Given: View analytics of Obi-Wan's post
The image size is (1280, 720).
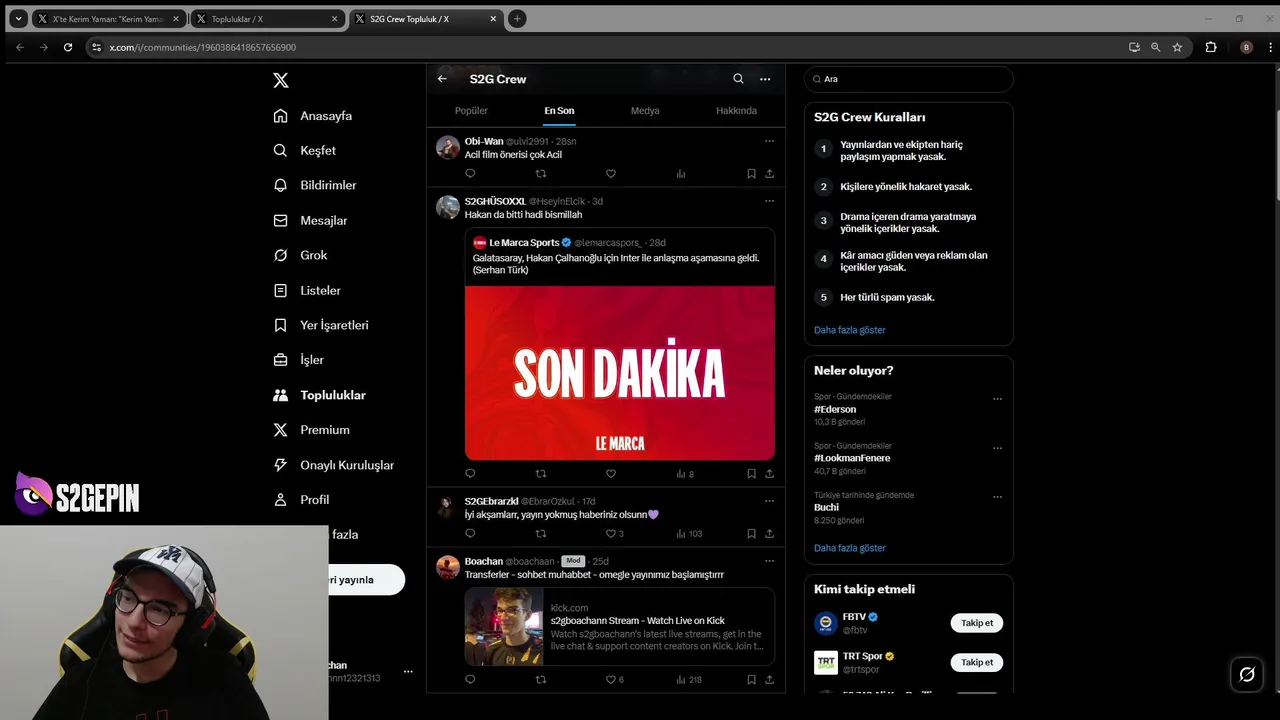Looking at the screenshot, I should pyautogui.click(x=681, y=173).
